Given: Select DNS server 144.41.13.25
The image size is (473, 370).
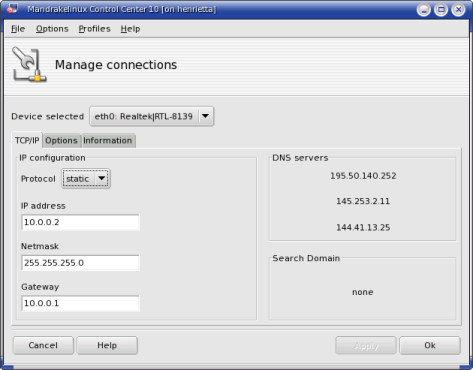Looking at the screenshot, I should [363, 227].
